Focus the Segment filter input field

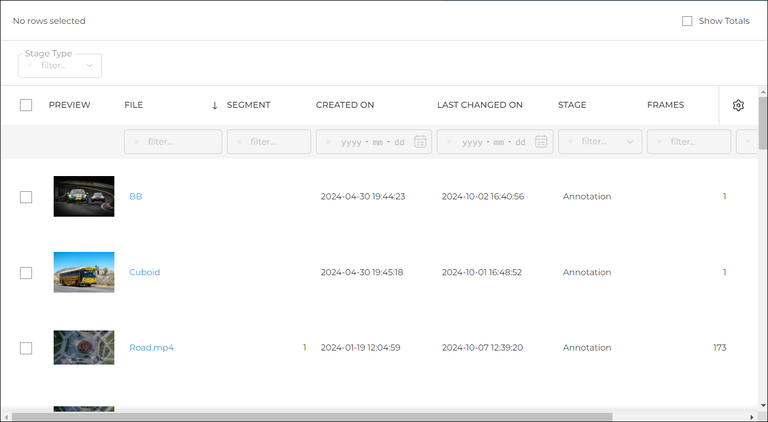(x=269, y=141)
